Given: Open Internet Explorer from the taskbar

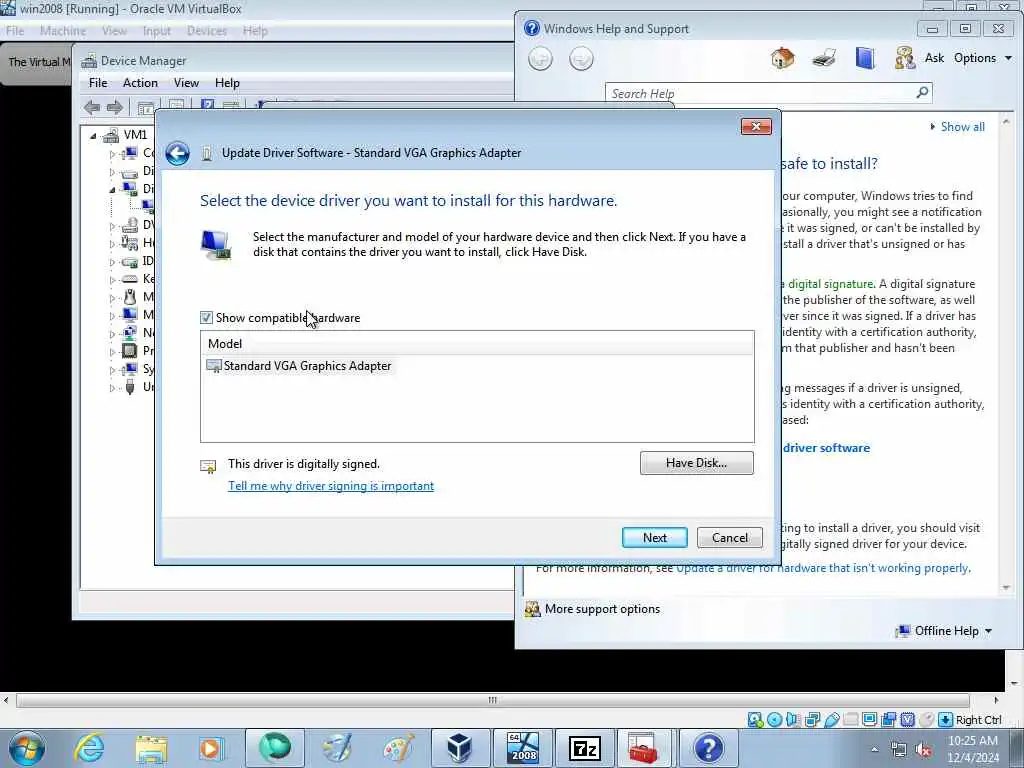Looking at the screenshot, I should [x=89, y=748].
